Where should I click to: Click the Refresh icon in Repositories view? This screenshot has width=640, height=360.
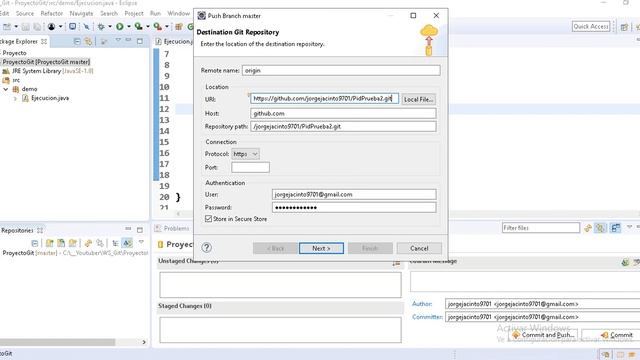point(88,243)
